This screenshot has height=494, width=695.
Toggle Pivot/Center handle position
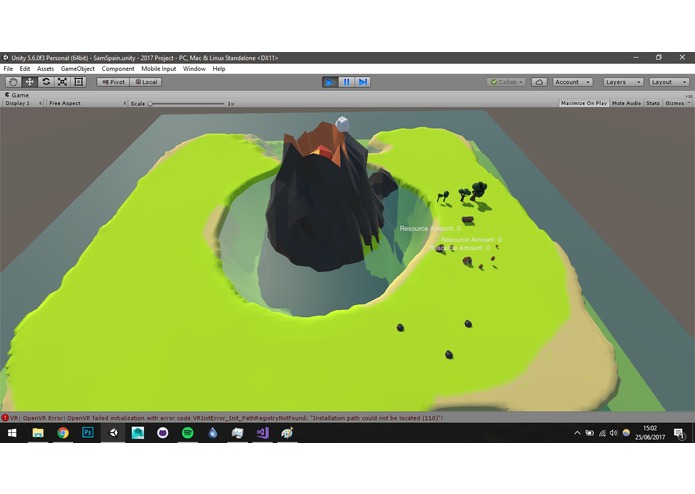click(113, 82)
